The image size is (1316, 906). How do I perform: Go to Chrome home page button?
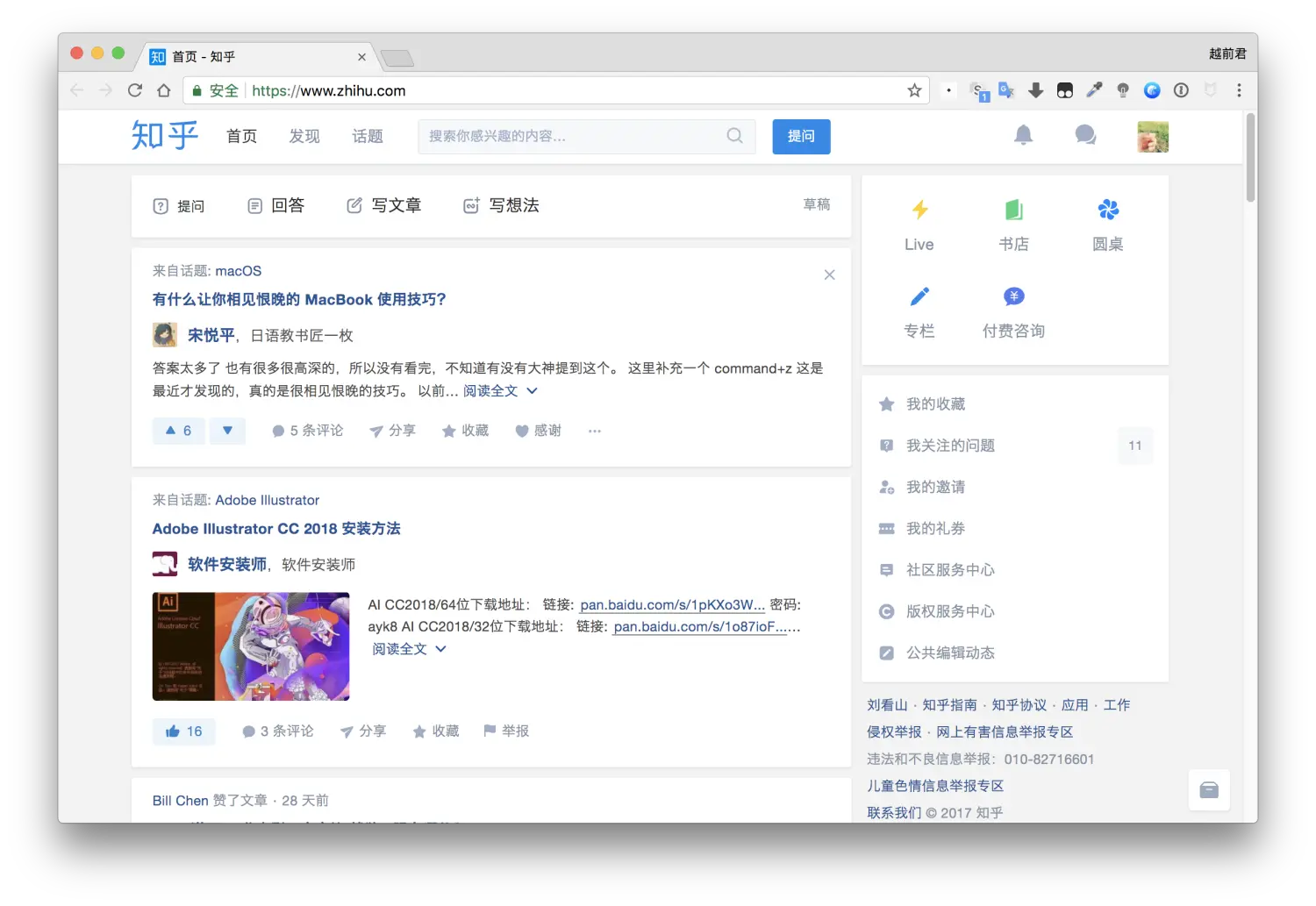click(x=164, y=90)
